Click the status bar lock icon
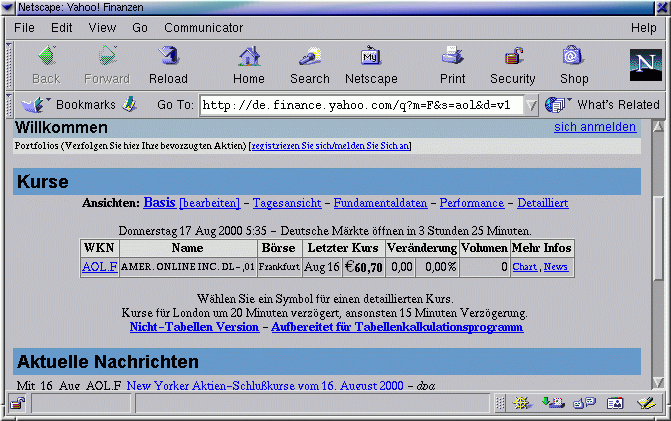Image resolution: width=671 pixels, height=421 pixels. point(18,403)
